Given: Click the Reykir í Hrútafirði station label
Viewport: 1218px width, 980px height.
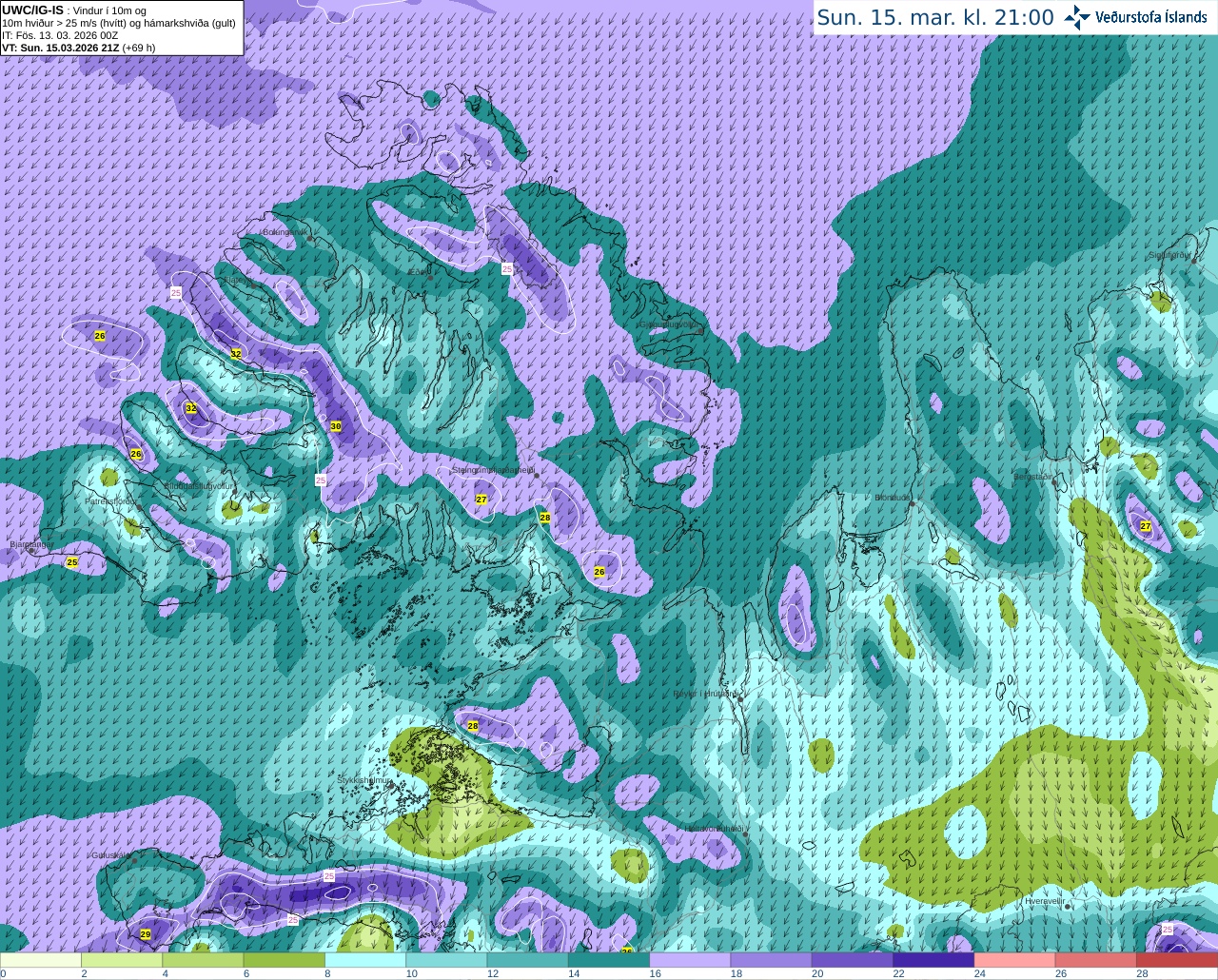Looking at the screenshot, I should 706,693.
